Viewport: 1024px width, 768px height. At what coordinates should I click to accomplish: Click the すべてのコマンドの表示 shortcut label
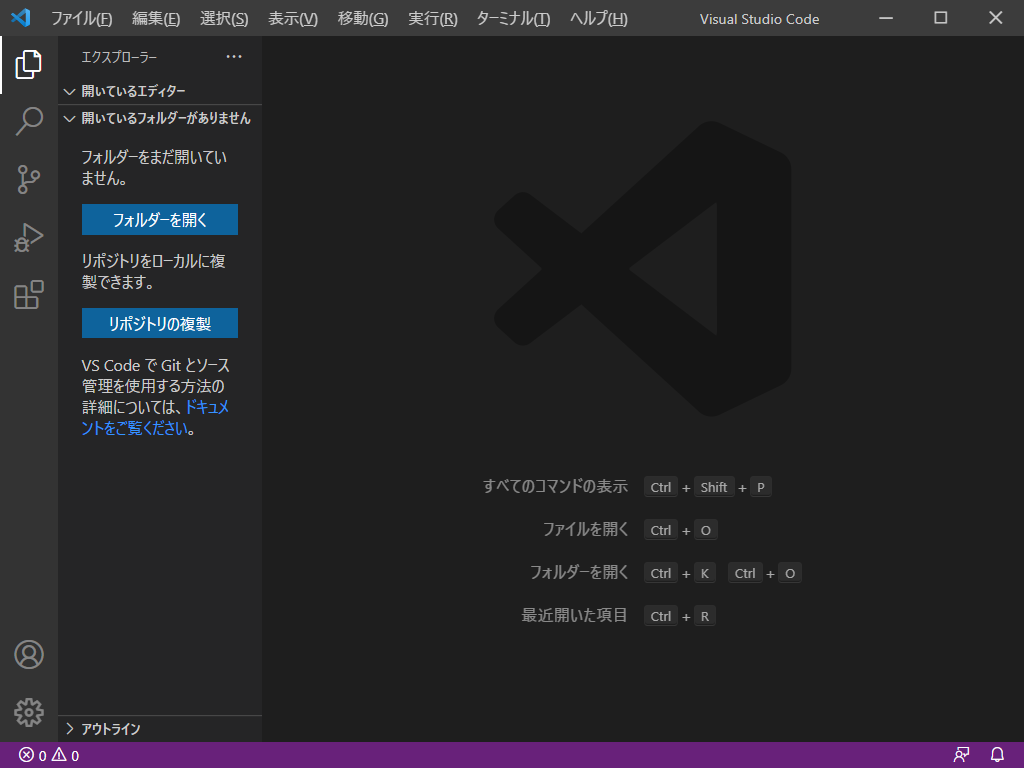coord(556,487)
